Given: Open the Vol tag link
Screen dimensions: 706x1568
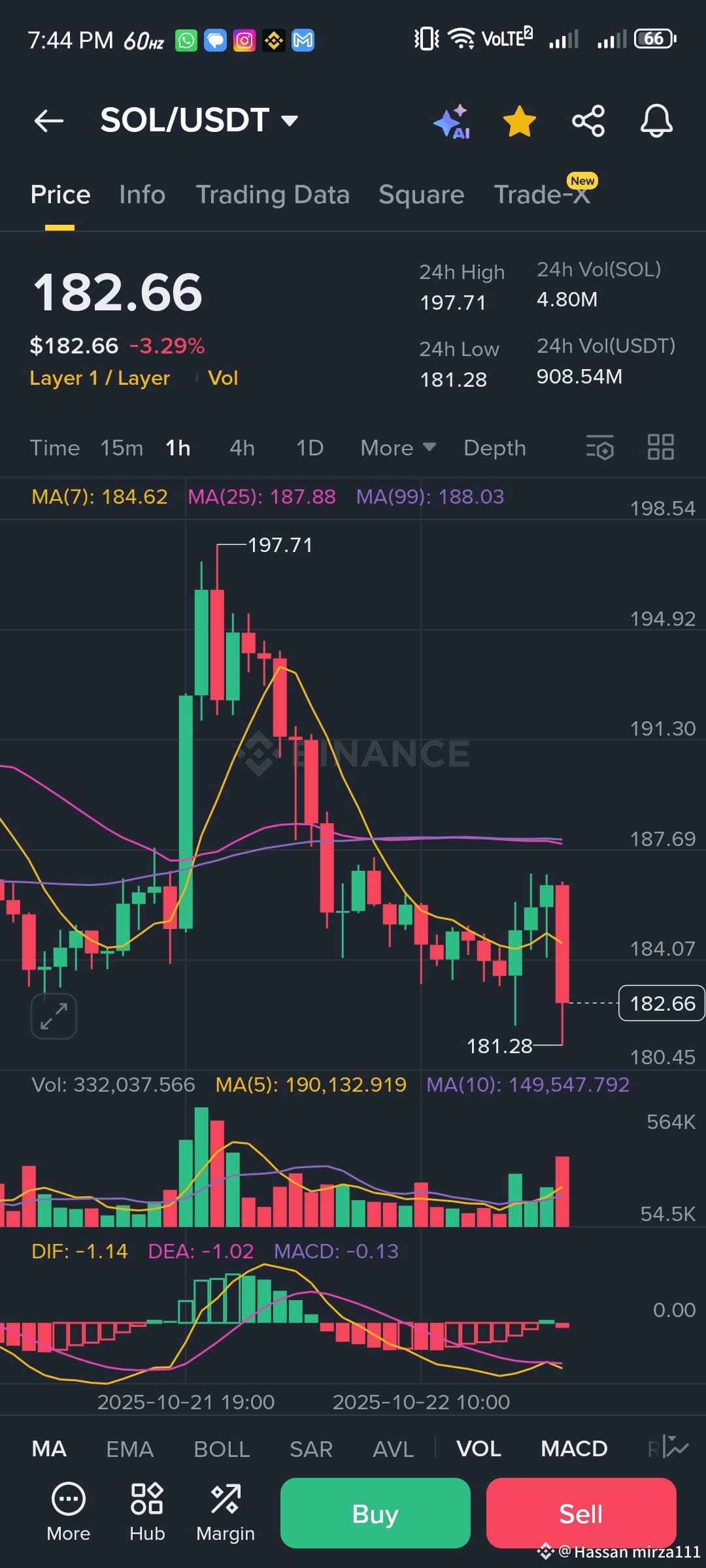Looking at the screenshot, I should [x=223, y=378].
